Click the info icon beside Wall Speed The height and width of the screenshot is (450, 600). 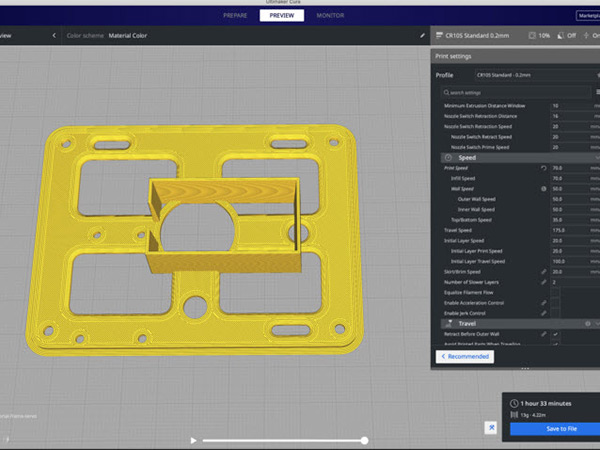[x=544, y=188]
